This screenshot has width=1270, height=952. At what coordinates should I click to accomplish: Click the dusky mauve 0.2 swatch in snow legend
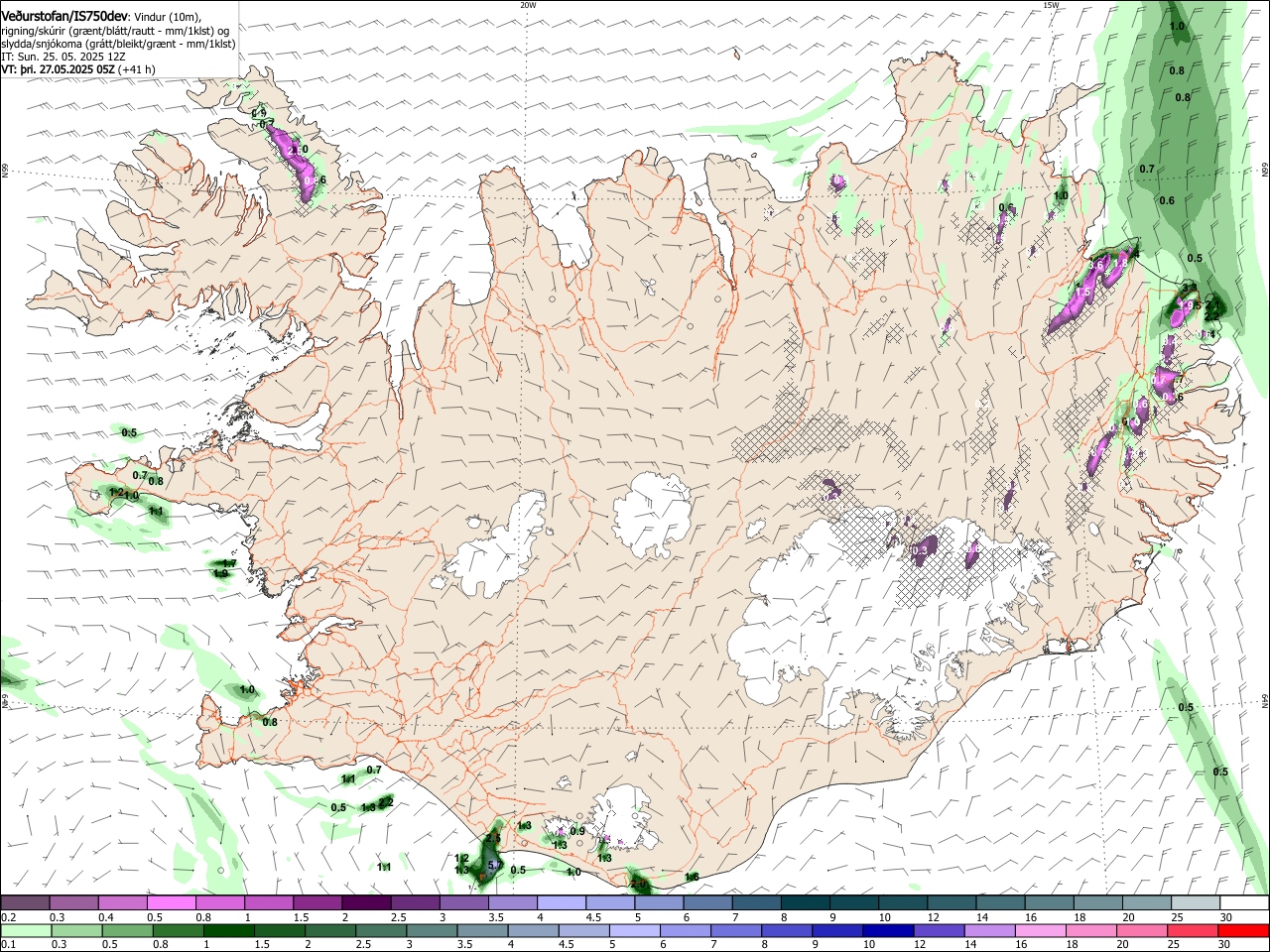(25, 903)
